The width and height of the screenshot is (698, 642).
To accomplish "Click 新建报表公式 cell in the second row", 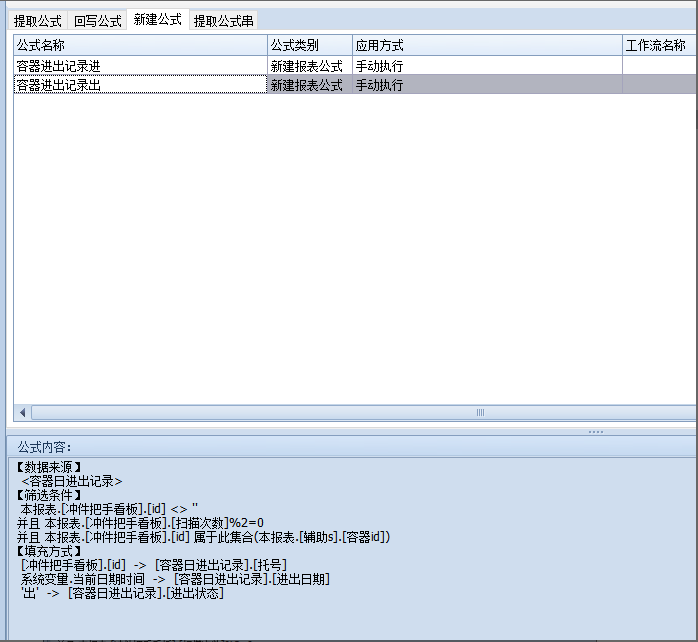I will (309, 86).
